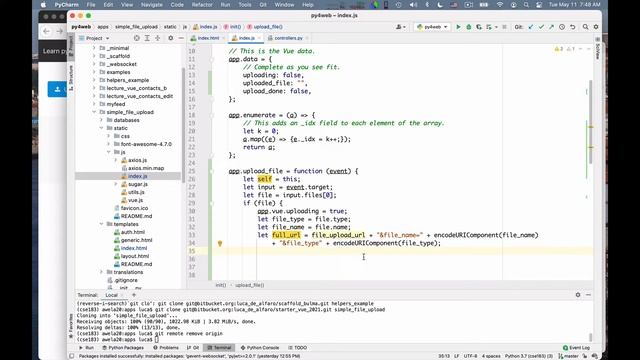
Task: Push commits with the arrow icon
Action: (551, 27)
